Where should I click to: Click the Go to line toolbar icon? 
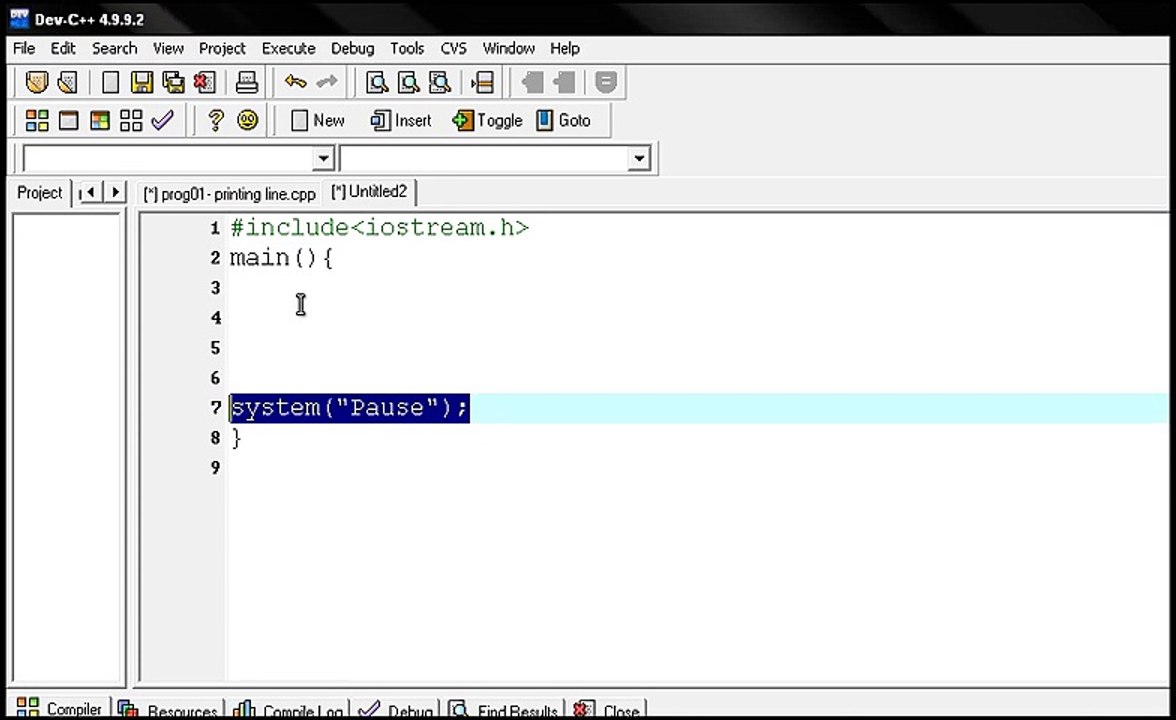click(x=482, y=82)
